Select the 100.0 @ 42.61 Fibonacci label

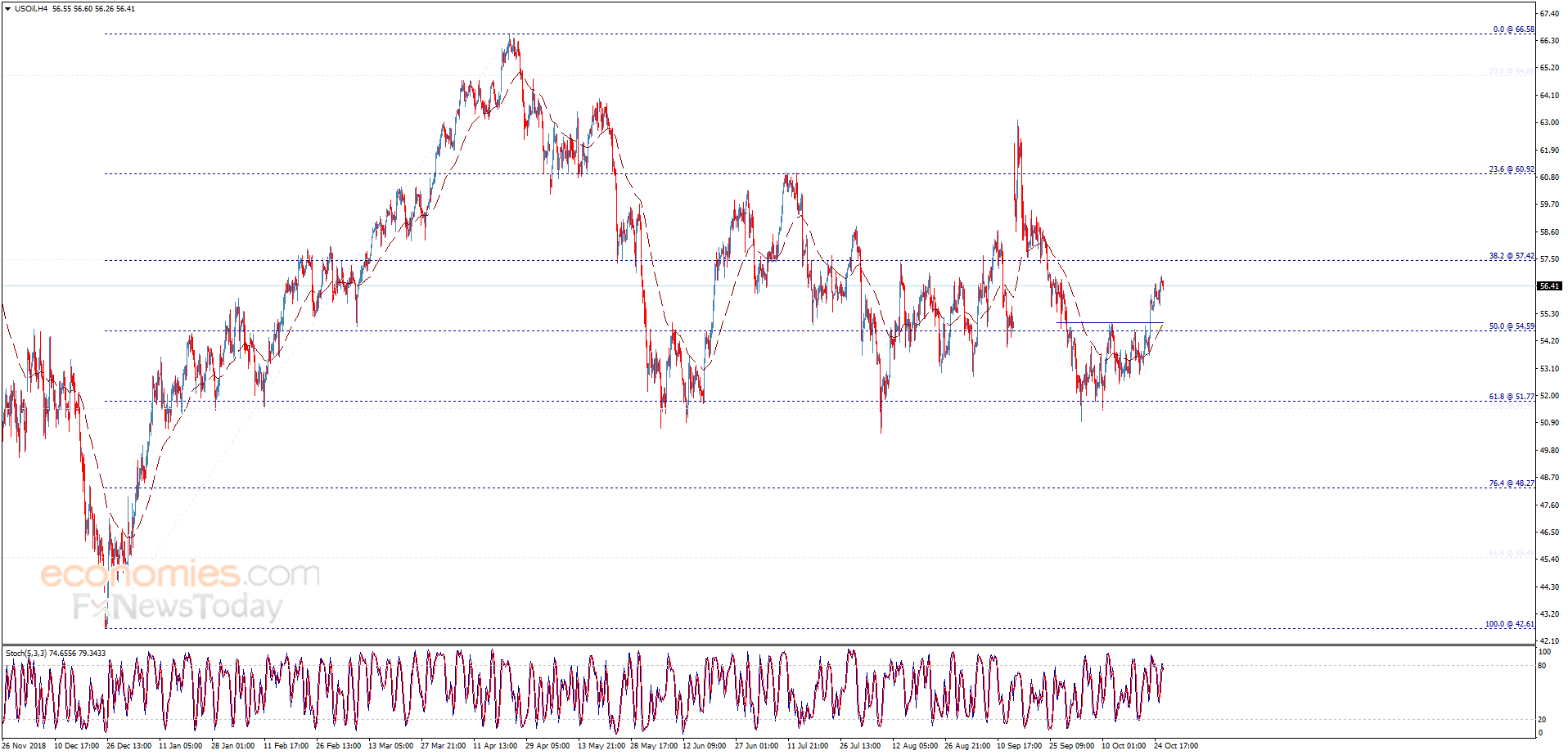click(1510, 624)
